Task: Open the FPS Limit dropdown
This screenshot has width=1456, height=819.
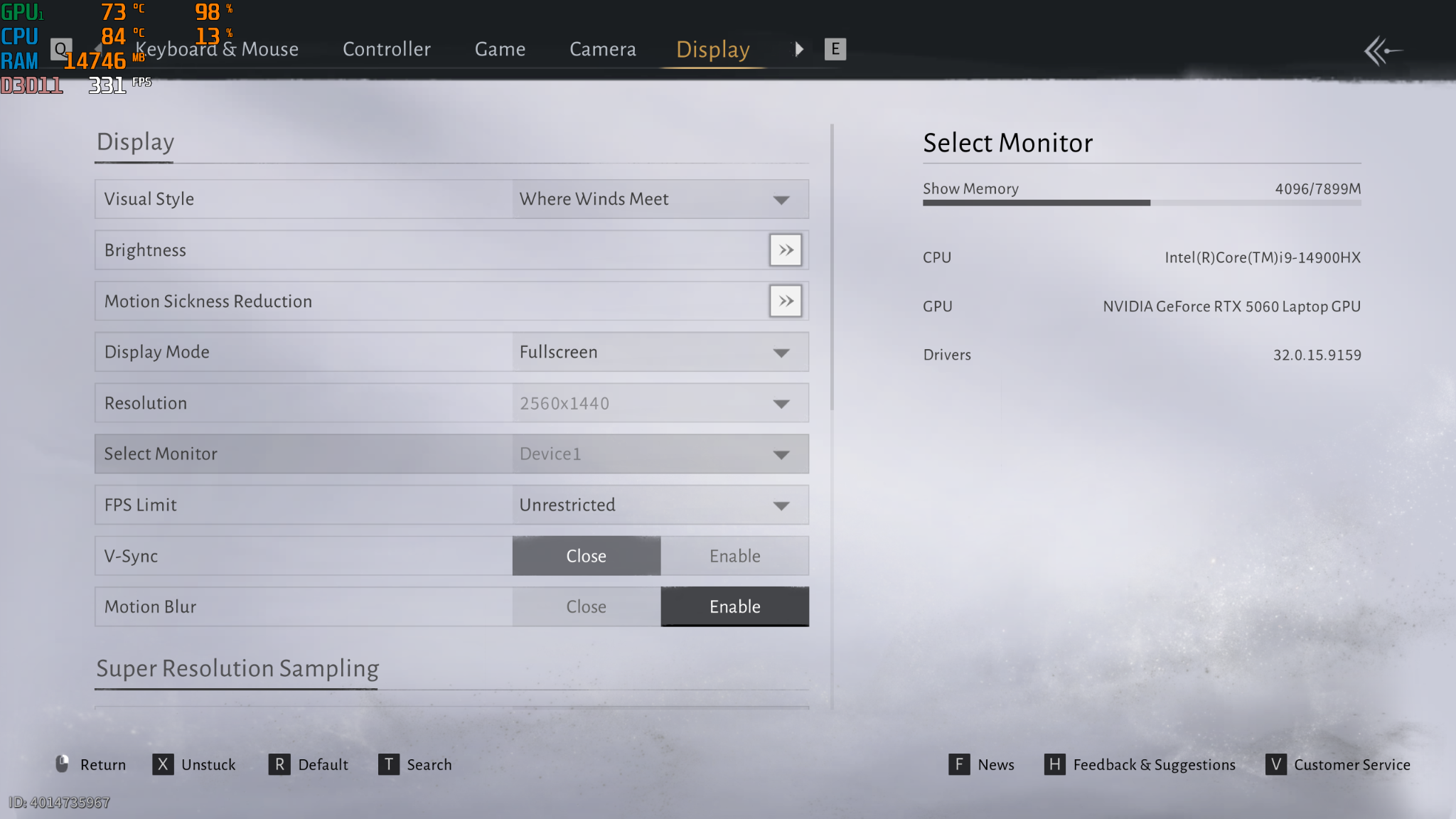Action: click(x=660, y=505)
